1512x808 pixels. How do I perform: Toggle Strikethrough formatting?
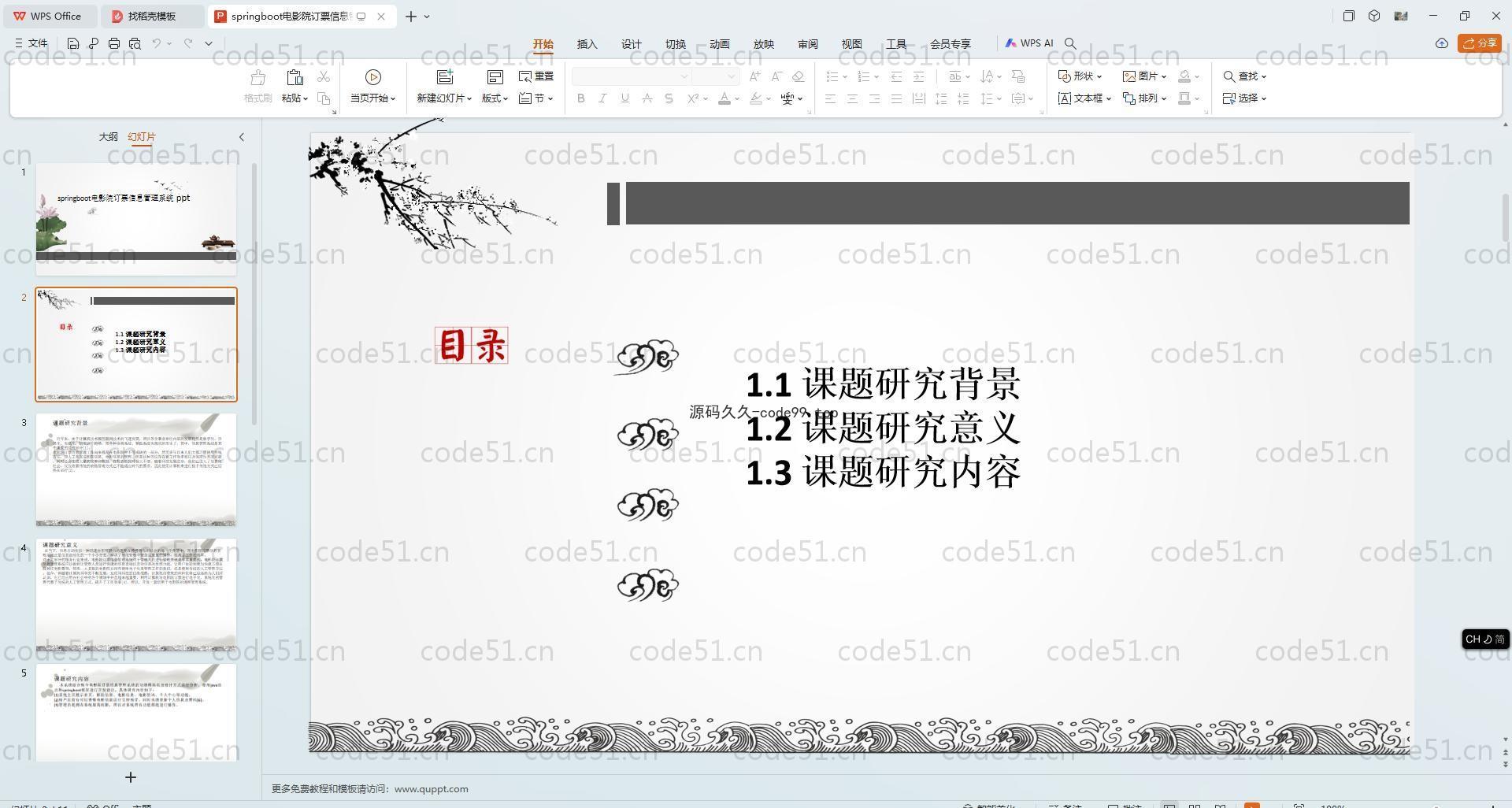[647, 98]
